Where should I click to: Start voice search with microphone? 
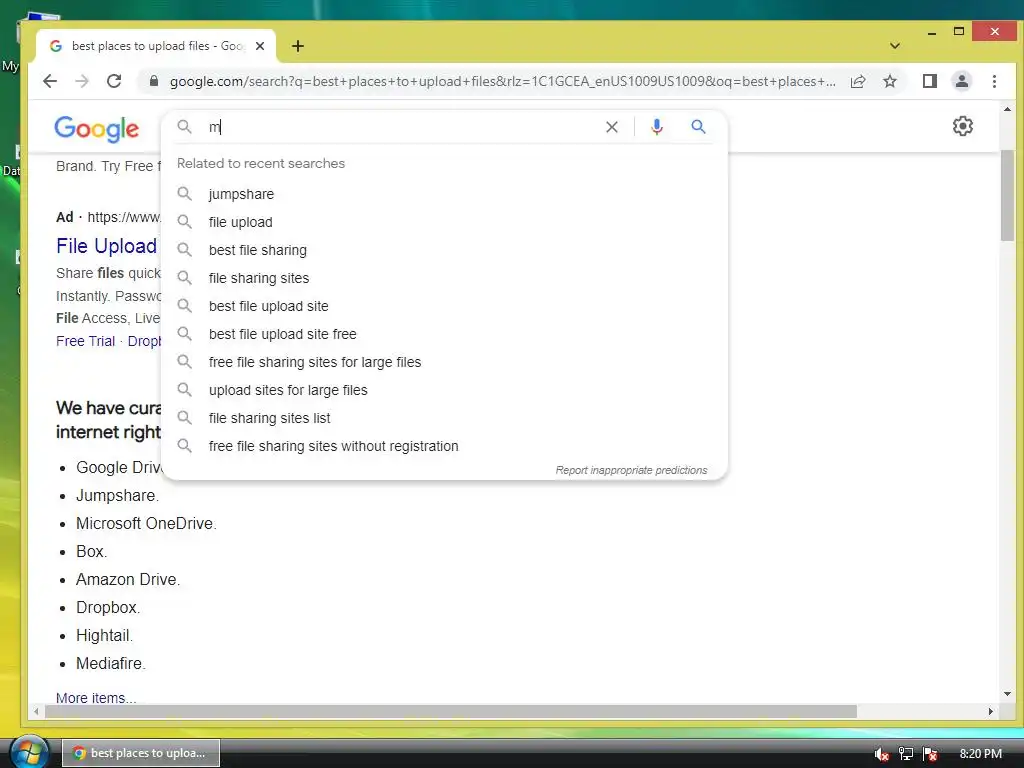point(657,126)
